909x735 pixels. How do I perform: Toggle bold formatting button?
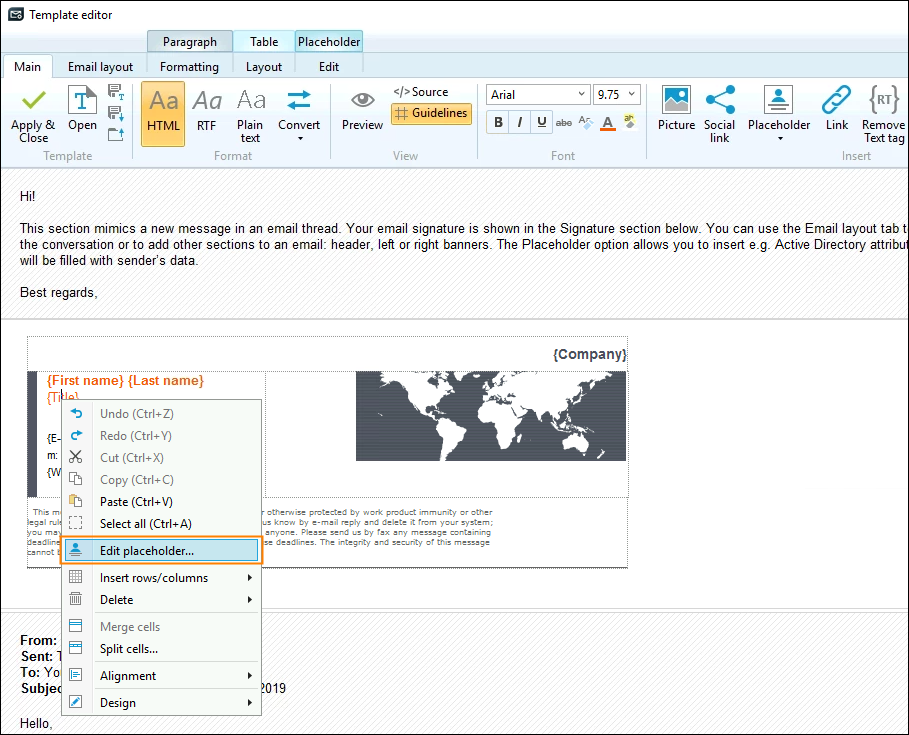coord(498,122)
